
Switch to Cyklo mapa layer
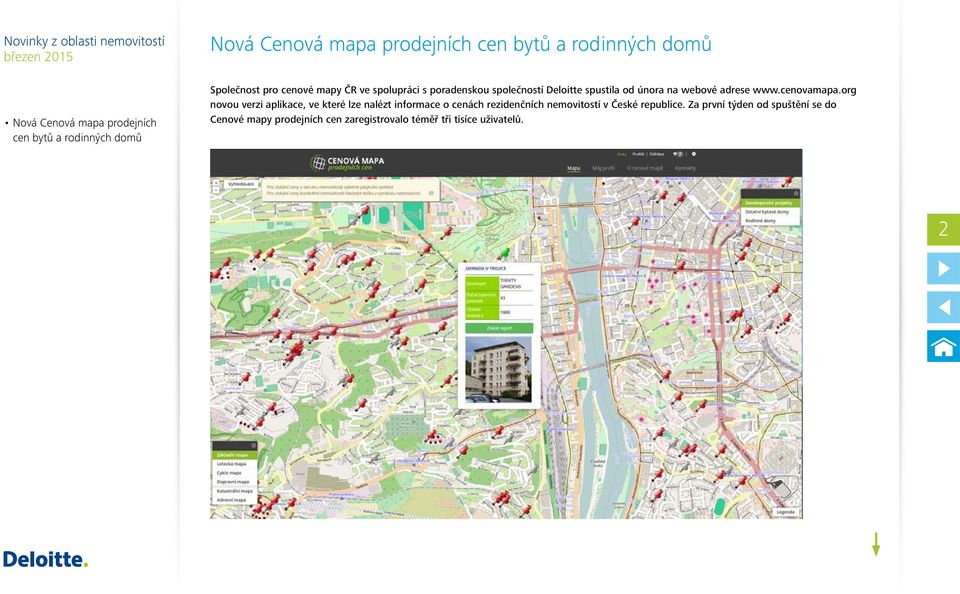234,473
